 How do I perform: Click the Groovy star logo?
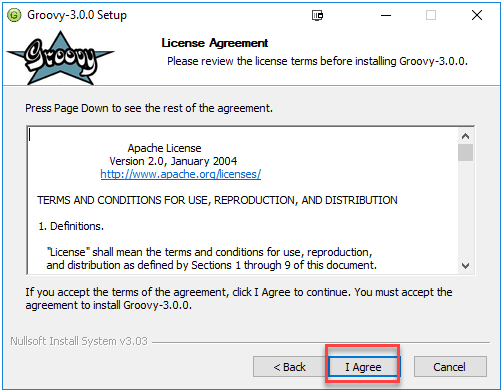point(61,58)
